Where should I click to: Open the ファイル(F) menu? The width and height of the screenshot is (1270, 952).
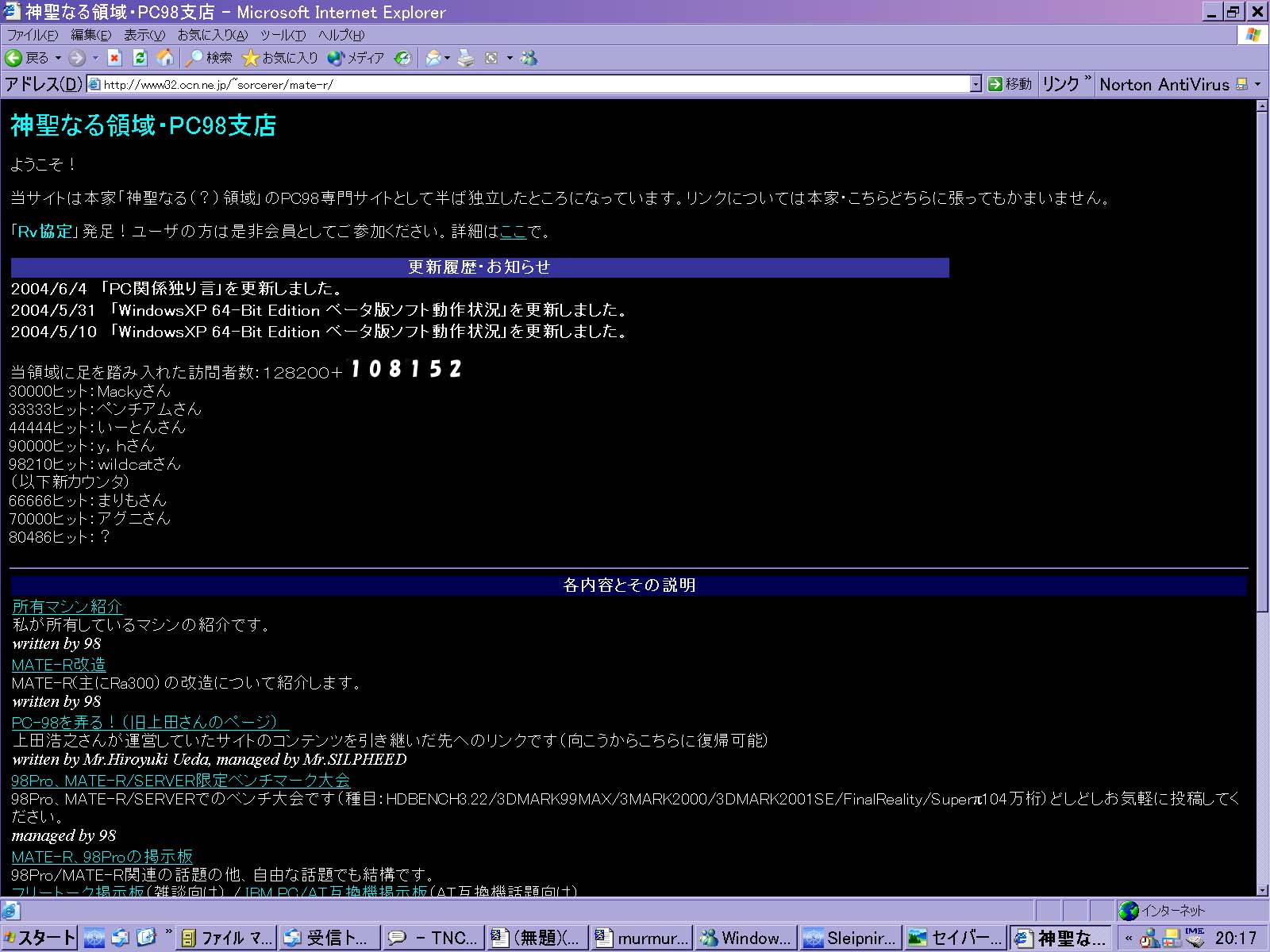coord(32,35)
